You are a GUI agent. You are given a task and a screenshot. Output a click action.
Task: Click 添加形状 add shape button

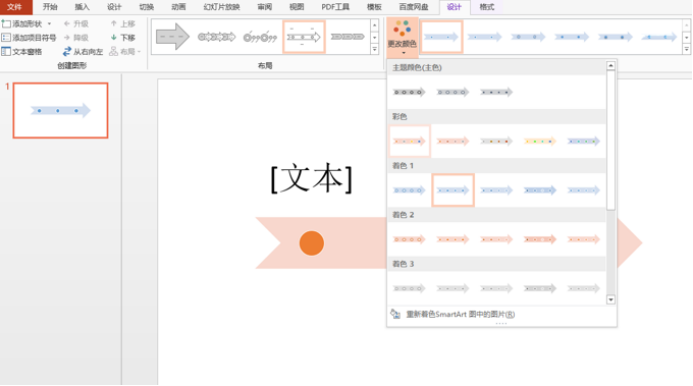tap(22, 23)
